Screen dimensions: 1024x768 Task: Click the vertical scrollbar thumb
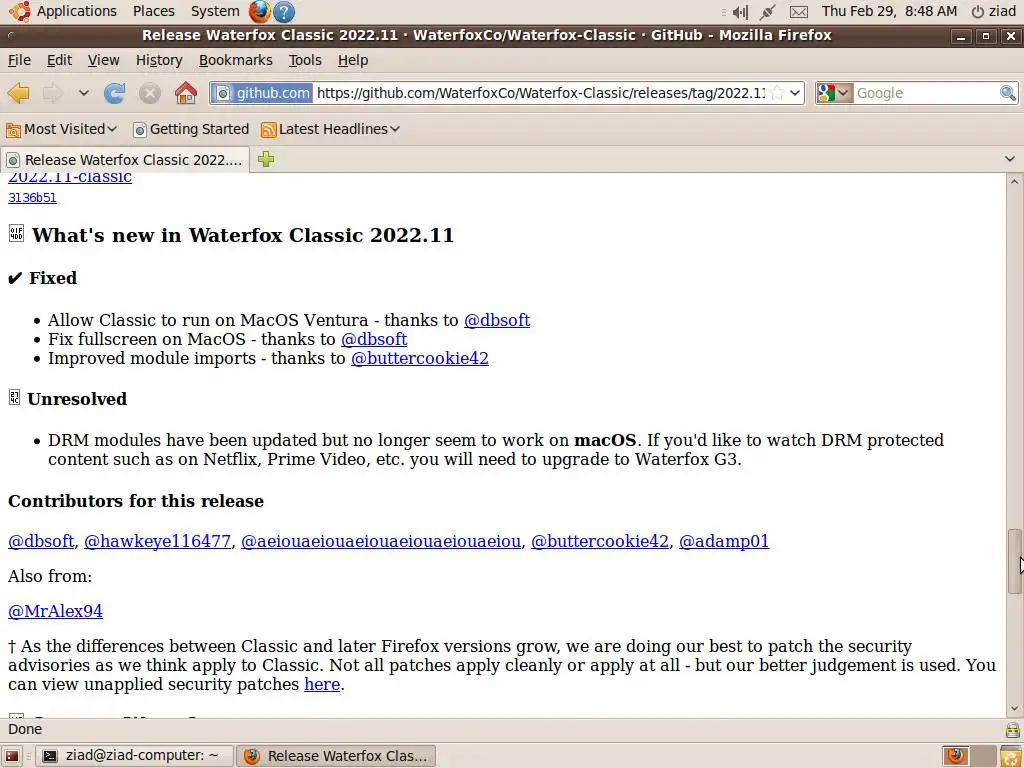(x=1014, y=562)
